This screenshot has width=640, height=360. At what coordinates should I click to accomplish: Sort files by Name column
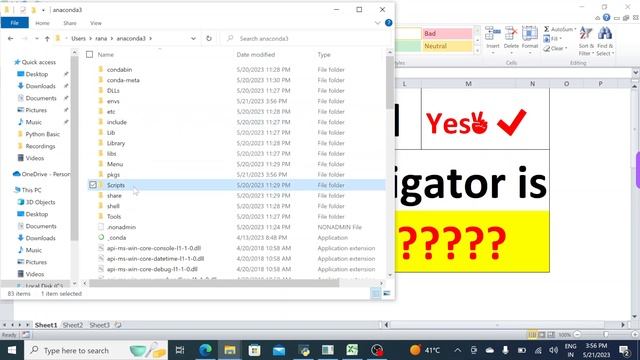coord(106,54)
